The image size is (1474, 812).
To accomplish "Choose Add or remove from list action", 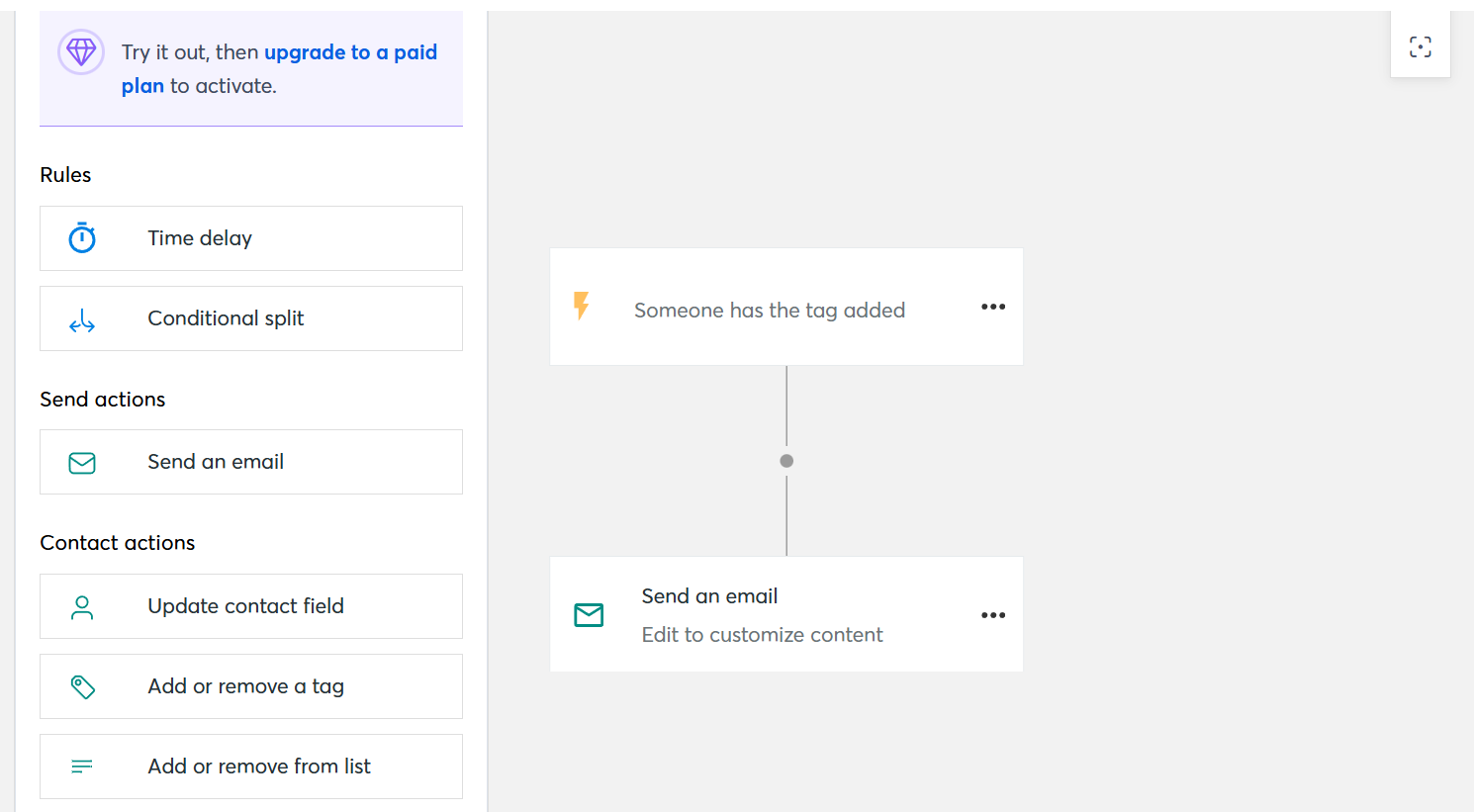I will [x=258, y=767].
